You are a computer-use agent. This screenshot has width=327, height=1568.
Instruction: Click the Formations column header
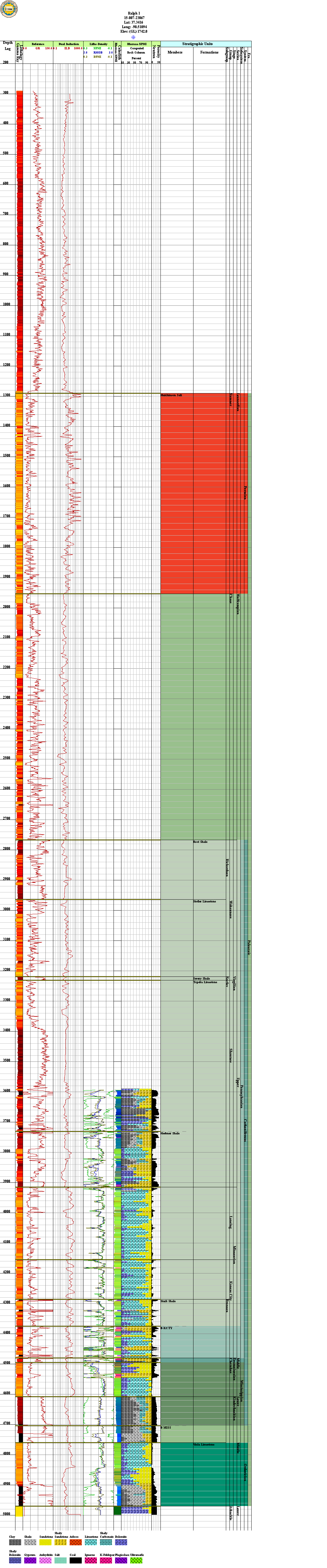[x=210, y=52]
